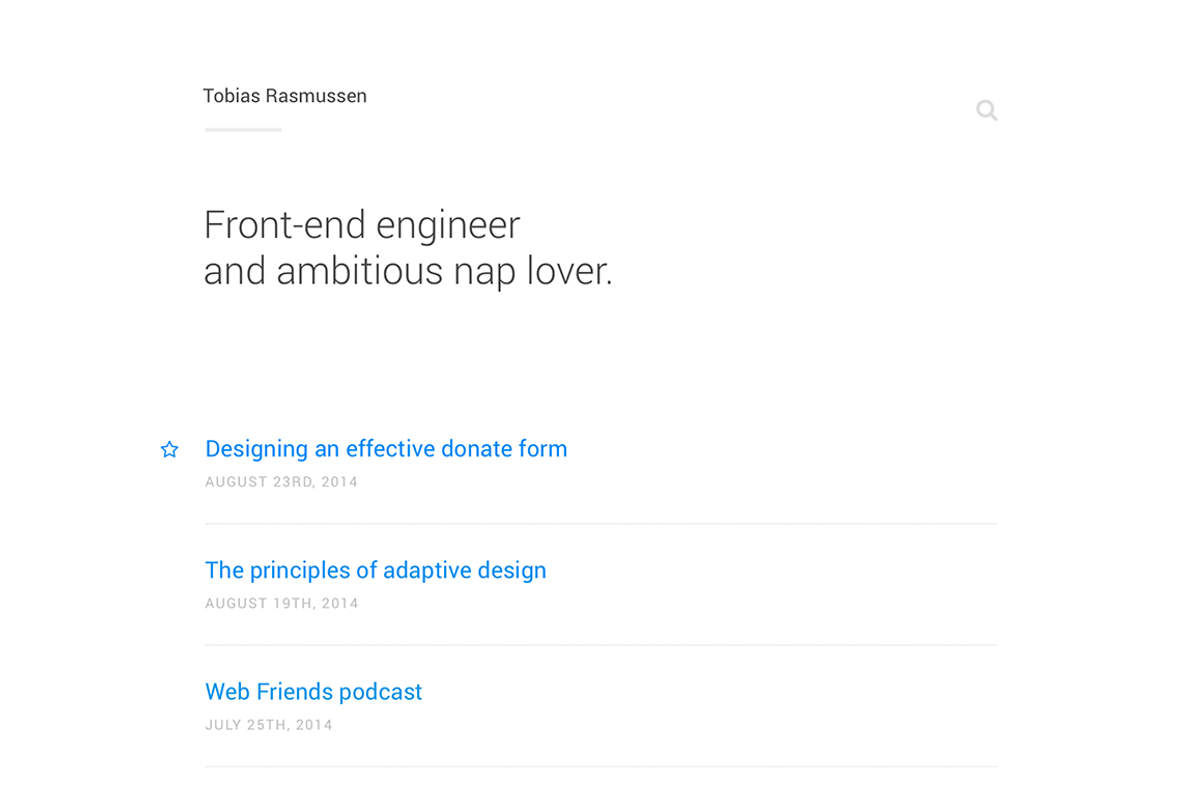Open the 'Web Friends podcast' entry
Image resolution: width=1200 pixels, height=800 pixels.
(313, 691)
